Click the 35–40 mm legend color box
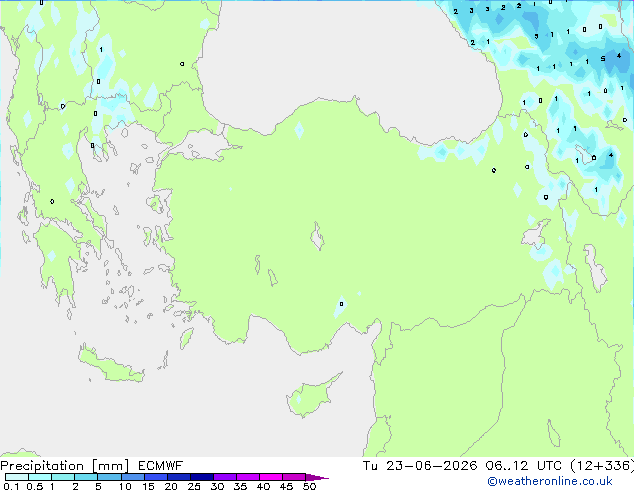This screenshot has width=634, height=490. (x=248, y=477)
